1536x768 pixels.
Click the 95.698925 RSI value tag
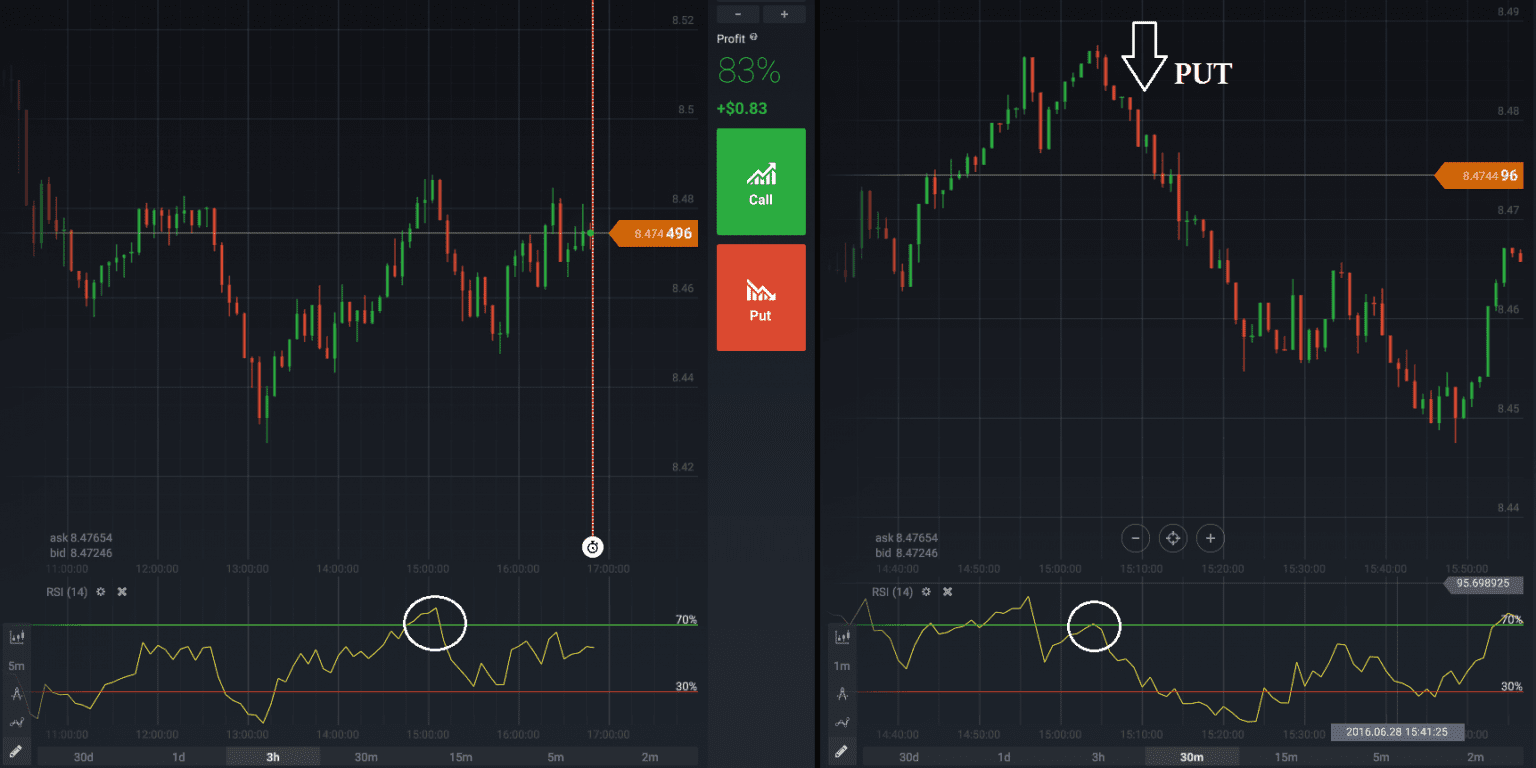tap(1485, 582)
